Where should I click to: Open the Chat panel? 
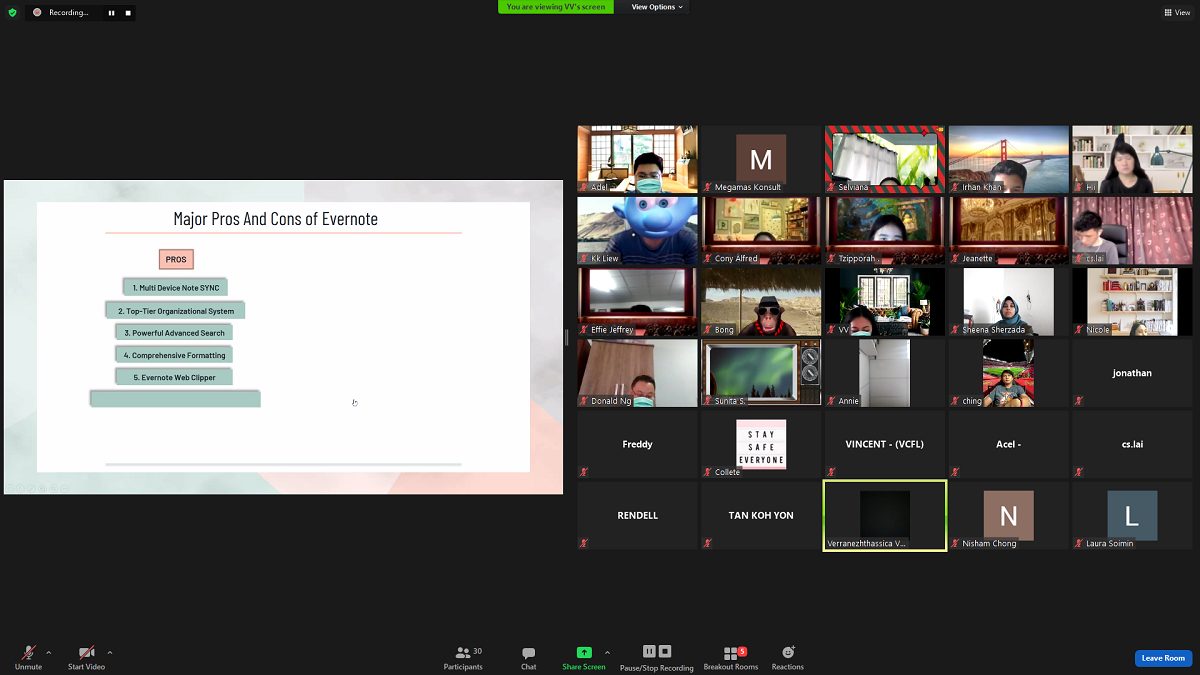pos(528,657)
